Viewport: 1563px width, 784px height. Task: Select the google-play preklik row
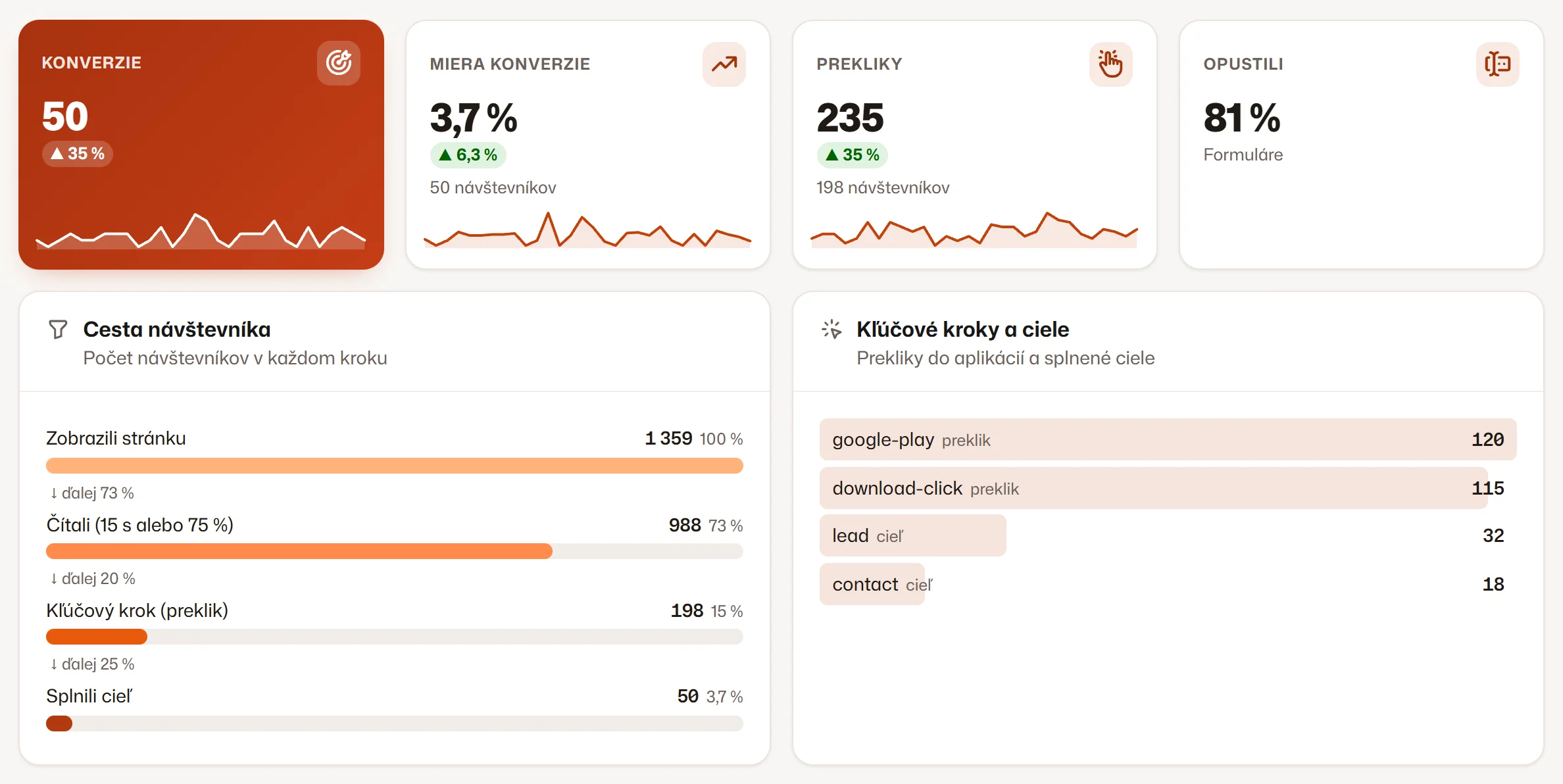[x=1168, y=439]
